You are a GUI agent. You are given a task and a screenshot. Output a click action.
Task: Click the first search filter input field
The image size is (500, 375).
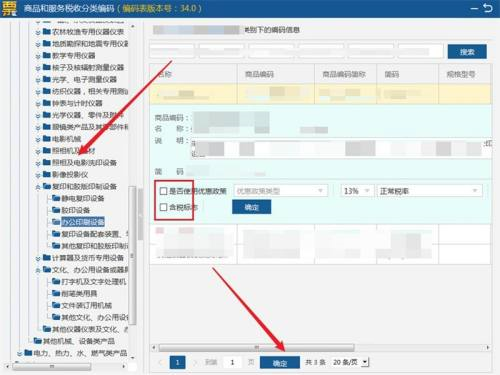pos(172,51)
